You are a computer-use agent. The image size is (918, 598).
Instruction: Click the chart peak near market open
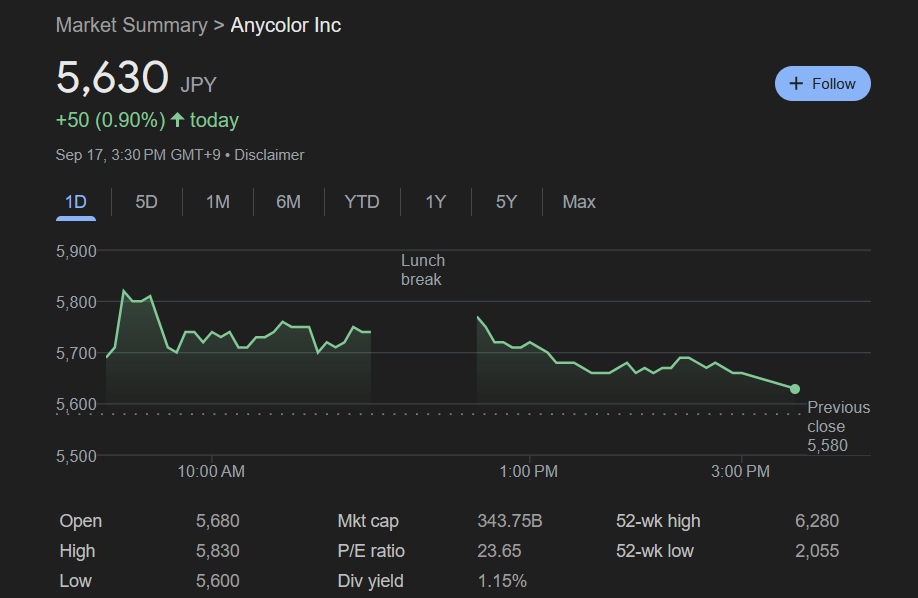coord(124,291)
